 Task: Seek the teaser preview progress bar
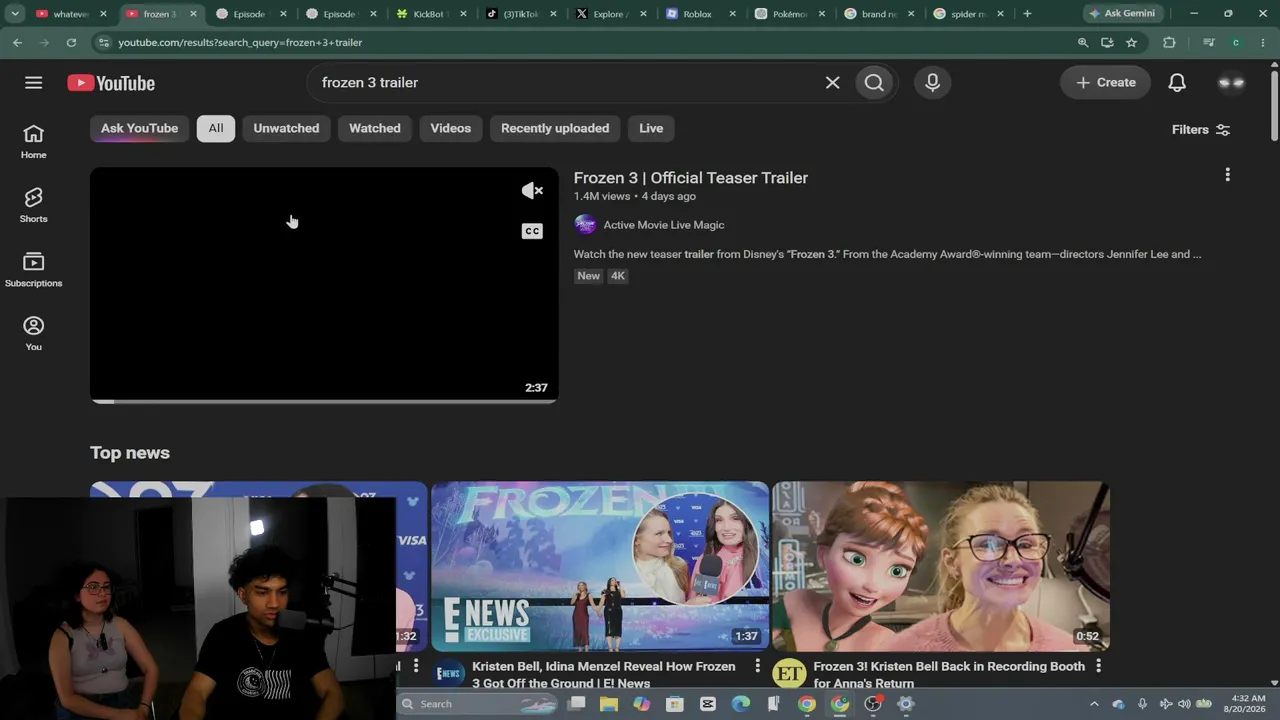[x=324, y=401]
